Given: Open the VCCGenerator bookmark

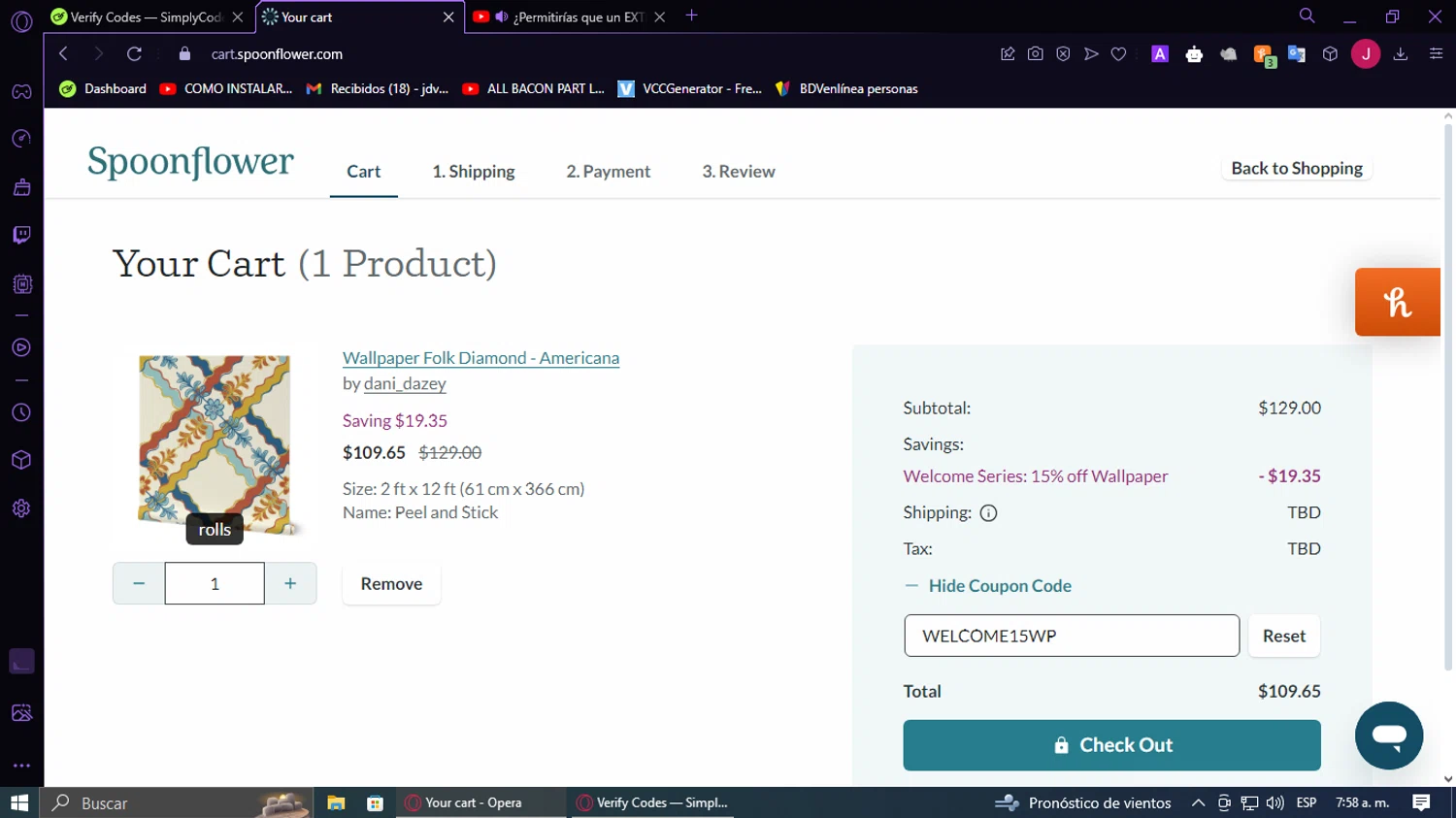Looking at the screenshot, I should [690, 88].
